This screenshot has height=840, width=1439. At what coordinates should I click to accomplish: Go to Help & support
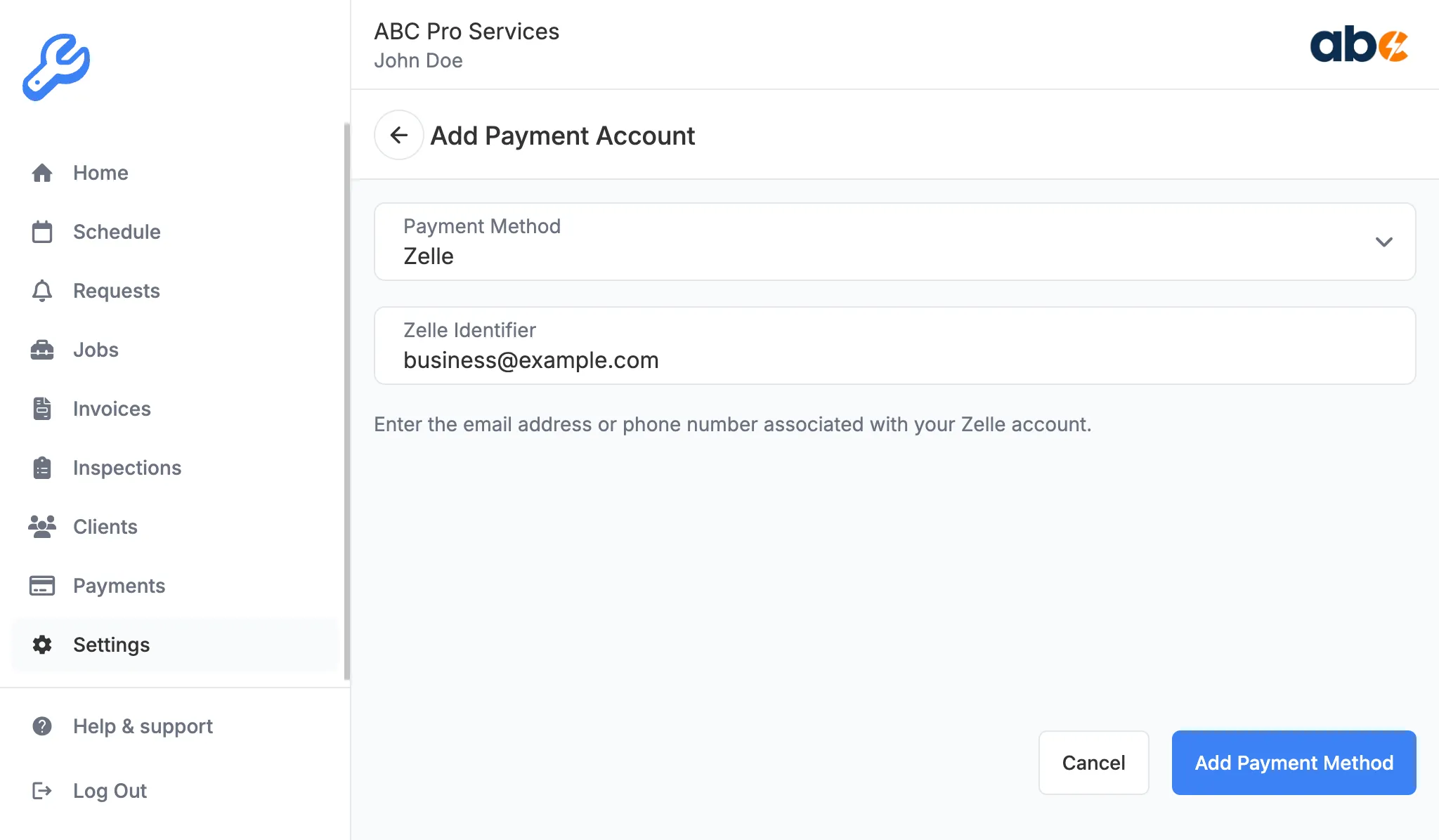[x=143, y=726]
